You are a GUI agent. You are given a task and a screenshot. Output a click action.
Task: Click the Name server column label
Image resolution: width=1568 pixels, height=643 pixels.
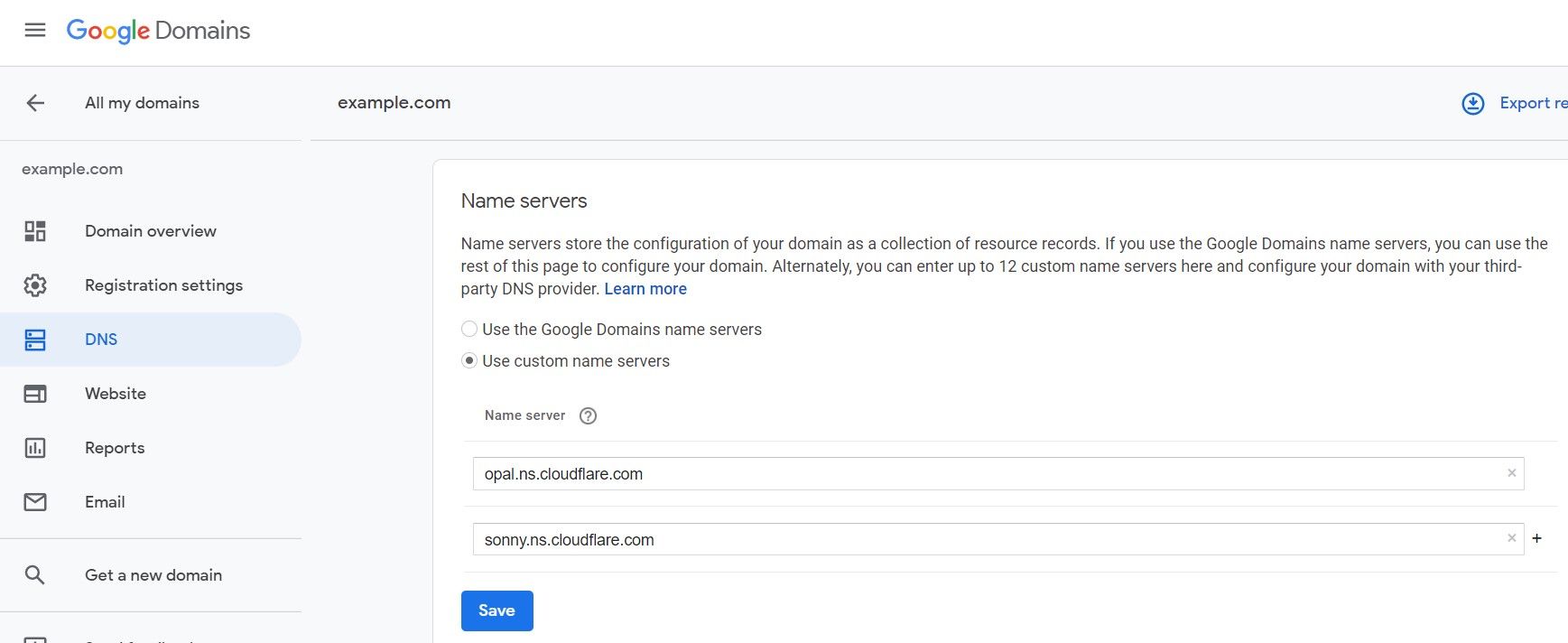[x=524, y=415]
